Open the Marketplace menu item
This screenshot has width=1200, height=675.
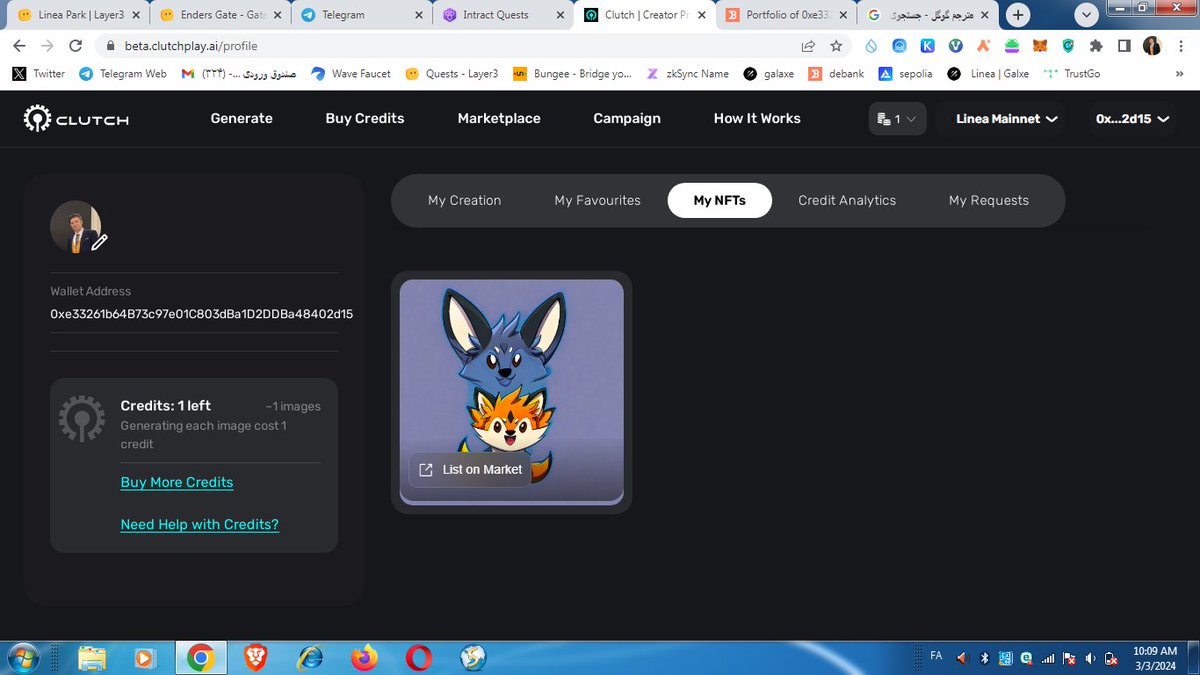(x=499, y=118)
